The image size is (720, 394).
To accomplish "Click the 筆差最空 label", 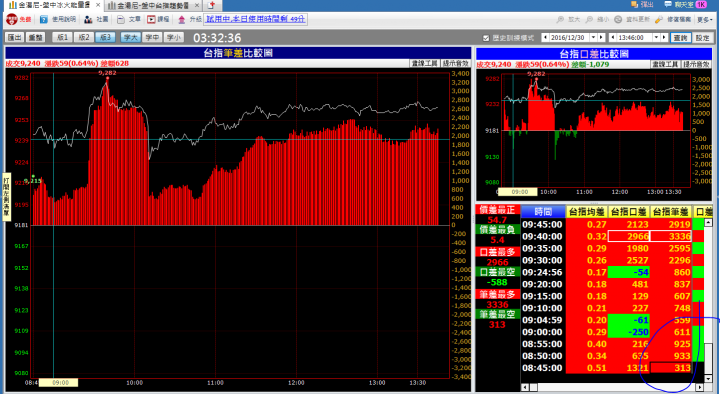I will pos(498,314).
